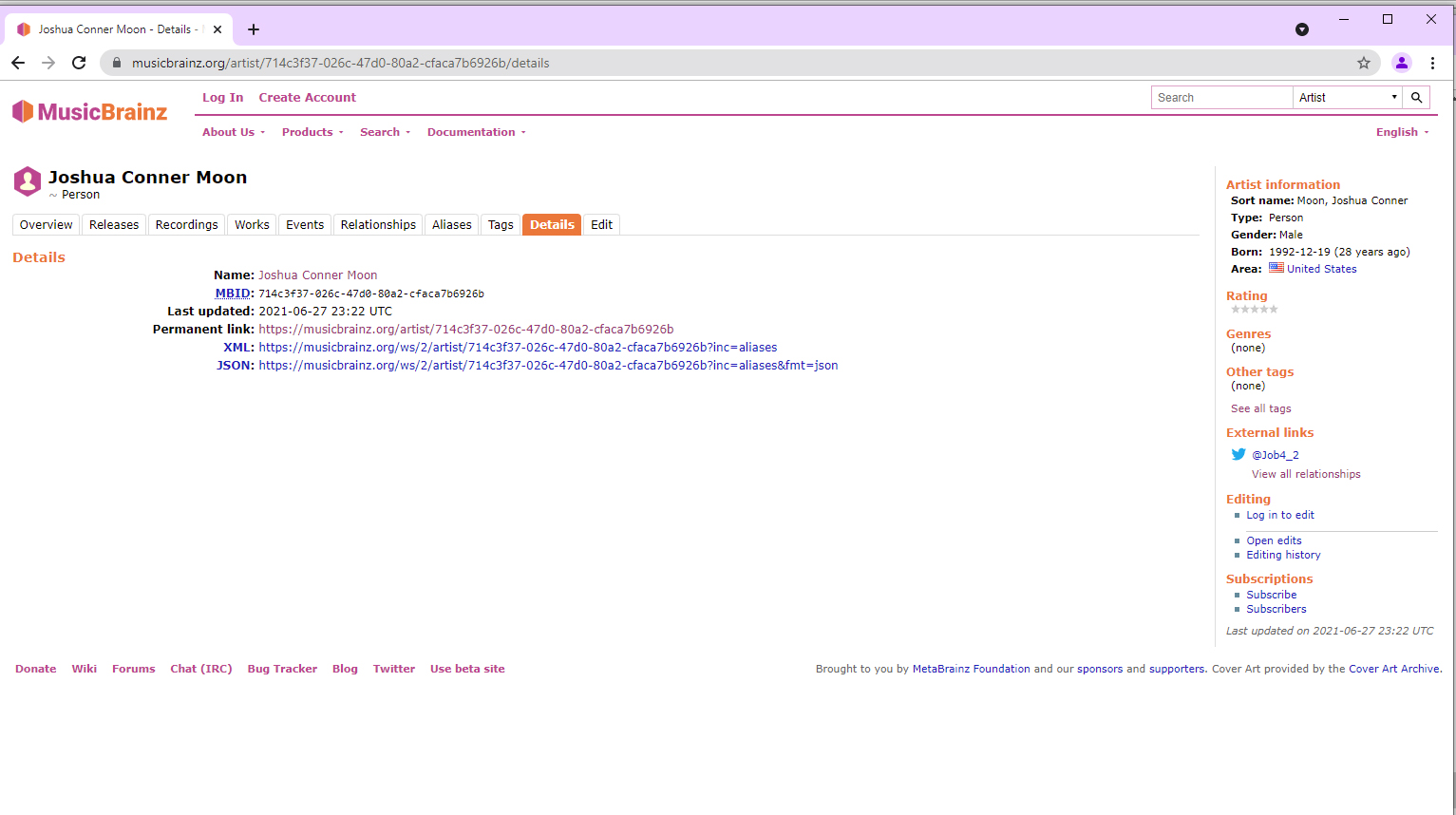1456x815 pixels.
Task: Bookmark this page with the star icon
Action: tap(1363, 63)
